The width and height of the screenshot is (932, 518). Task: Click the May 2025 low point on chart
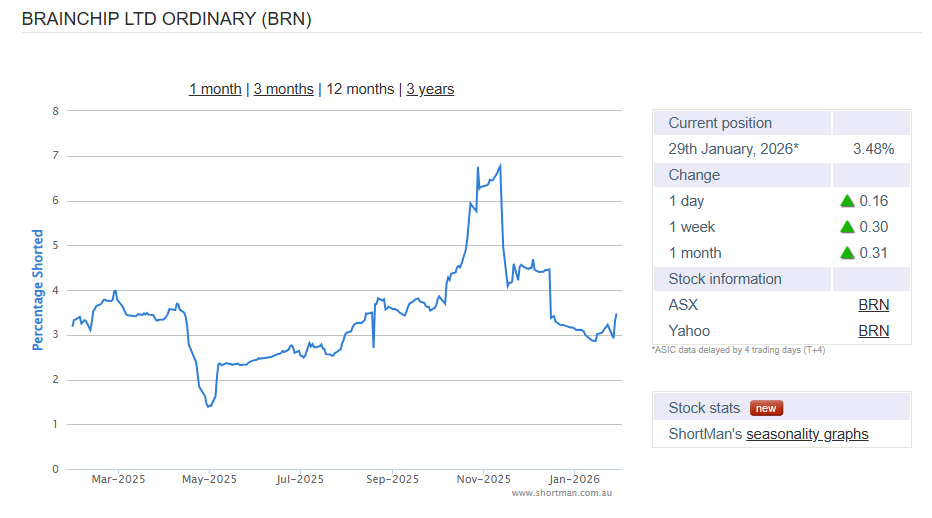[x=208, y=406]
